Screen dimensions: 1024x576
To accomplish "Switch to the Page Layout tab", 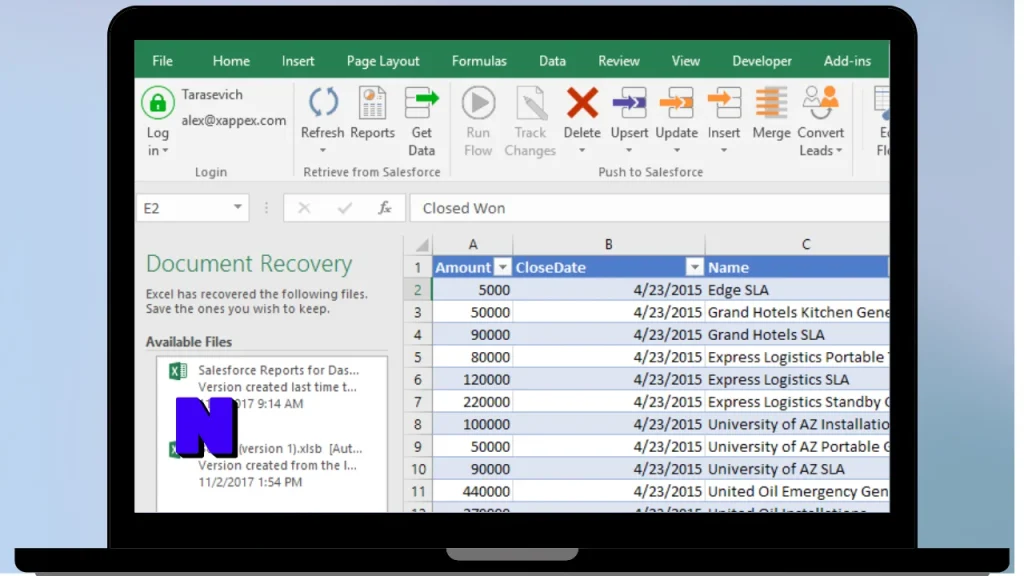I will coord(383,61).
